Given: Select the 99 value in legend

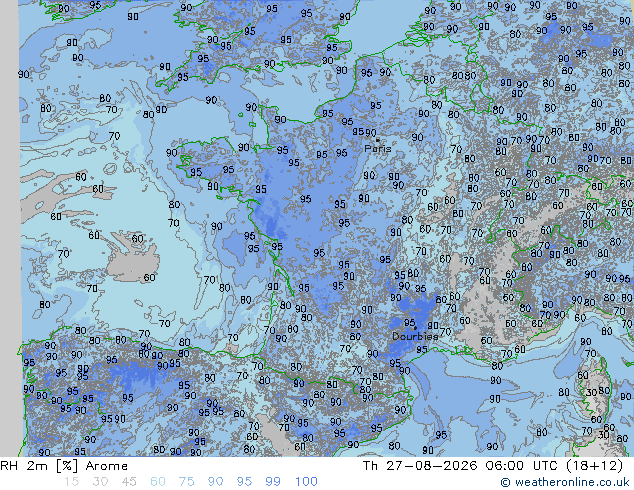Looking at the screenshot, I should (273, 482).
